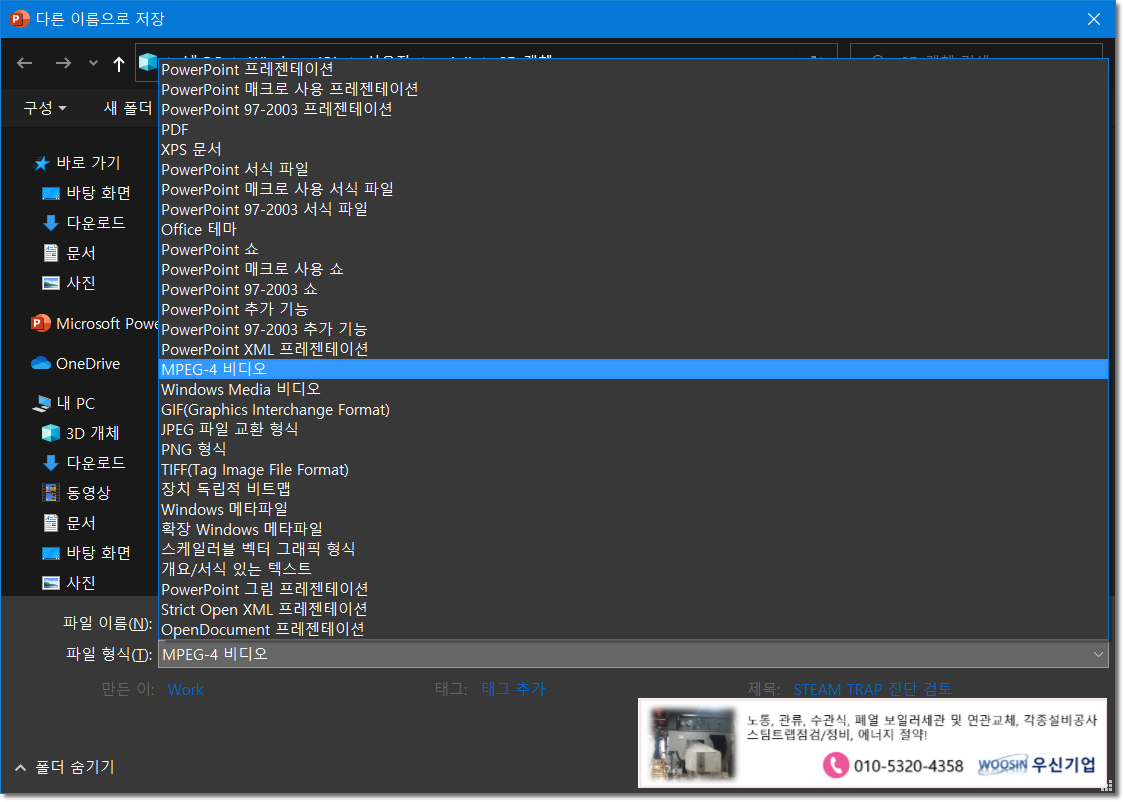The height and width of the screenshot is (802, 1124).
Task: Close the 다른 이름으로 저장 dialog
Action: click(x=1094, y=19)
